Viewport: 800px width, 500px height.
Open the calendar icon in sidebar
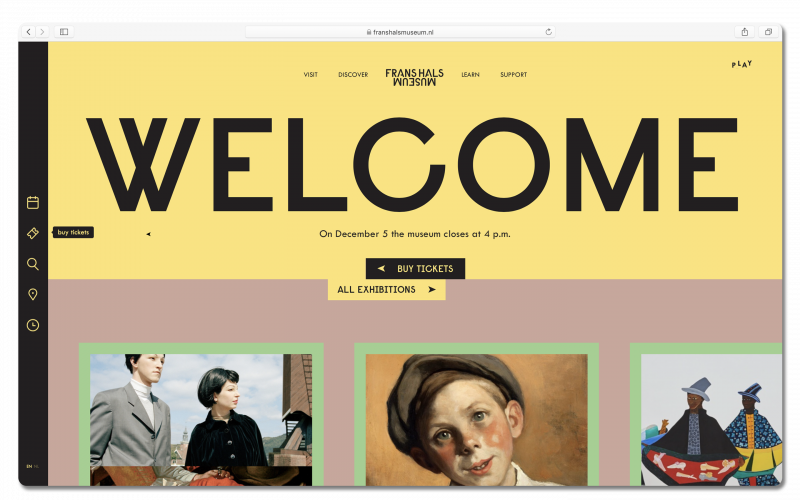pyautogui.click(x=33, y=203)
